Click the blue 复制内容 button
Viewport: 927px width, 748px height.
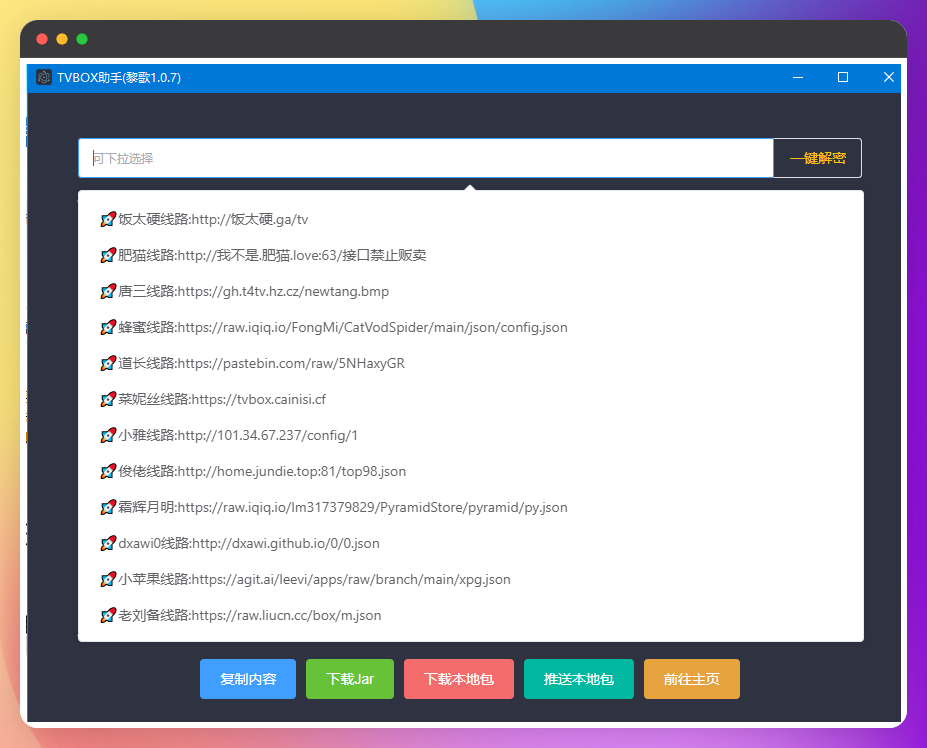click(x=248, y=679)
